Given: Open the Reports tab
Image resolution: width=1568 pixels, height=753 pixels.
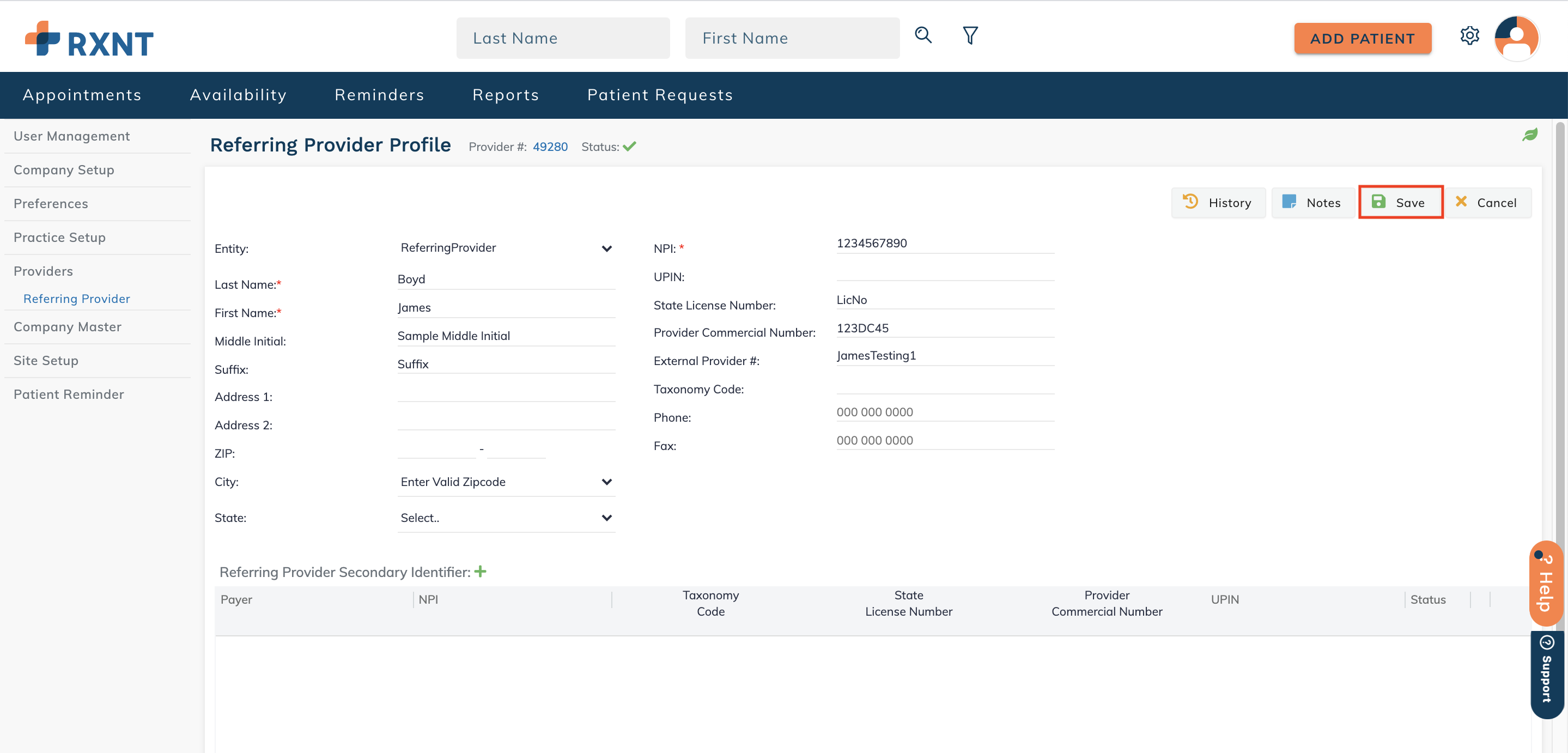Looking at the screenshot, I should 505,95.
